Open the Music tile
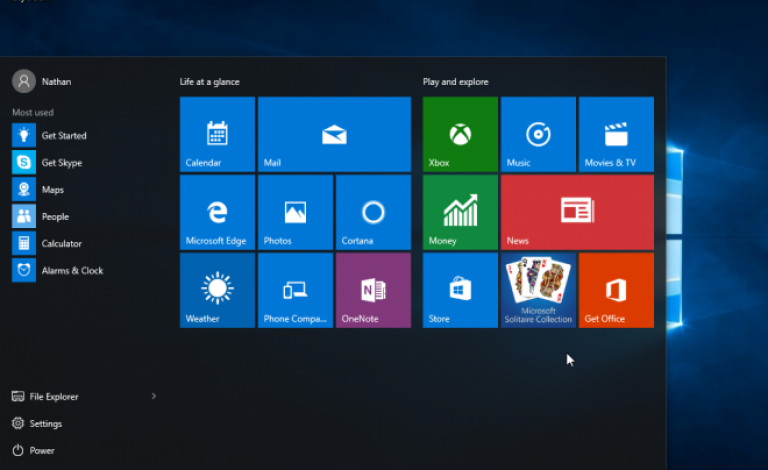 pos(538,134)
